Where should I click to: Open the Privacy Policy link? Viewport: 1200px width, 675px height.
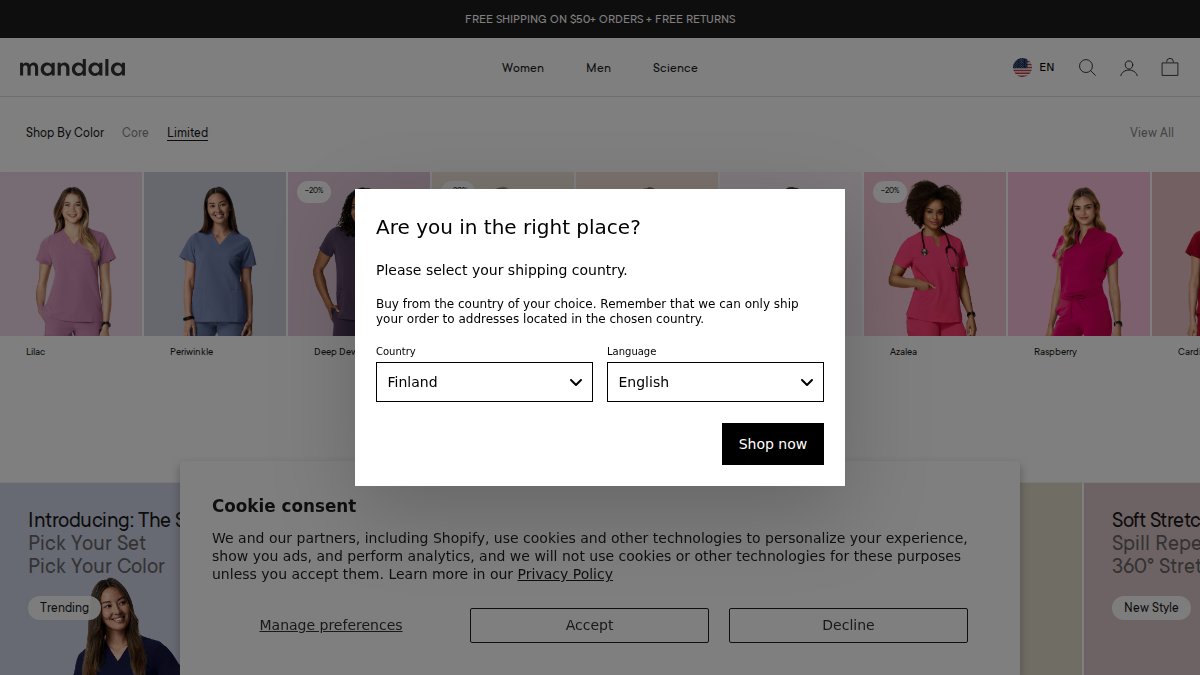[565, 574]
